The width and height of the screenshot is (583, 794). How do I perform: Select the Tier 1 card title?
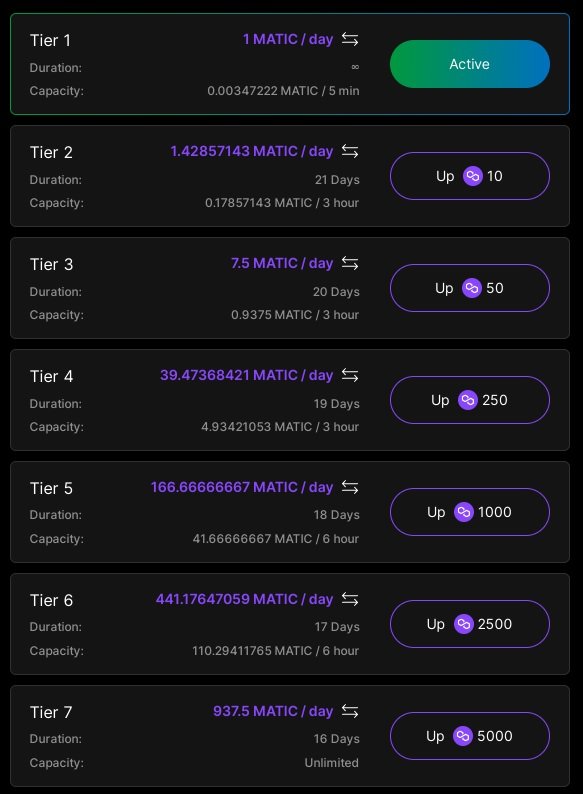[x=50, y=41]
